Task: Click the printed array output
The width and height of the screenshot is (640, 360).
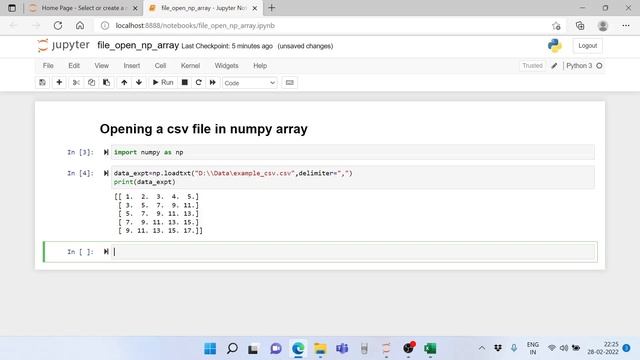Action: coord(158,213)
